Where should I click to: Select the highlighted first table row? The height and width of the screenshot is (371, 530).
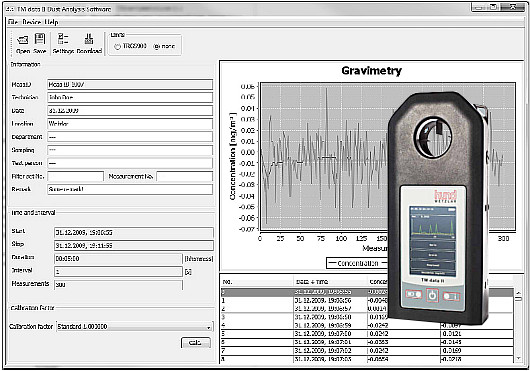pyautogui.click(x=304, y=292)
